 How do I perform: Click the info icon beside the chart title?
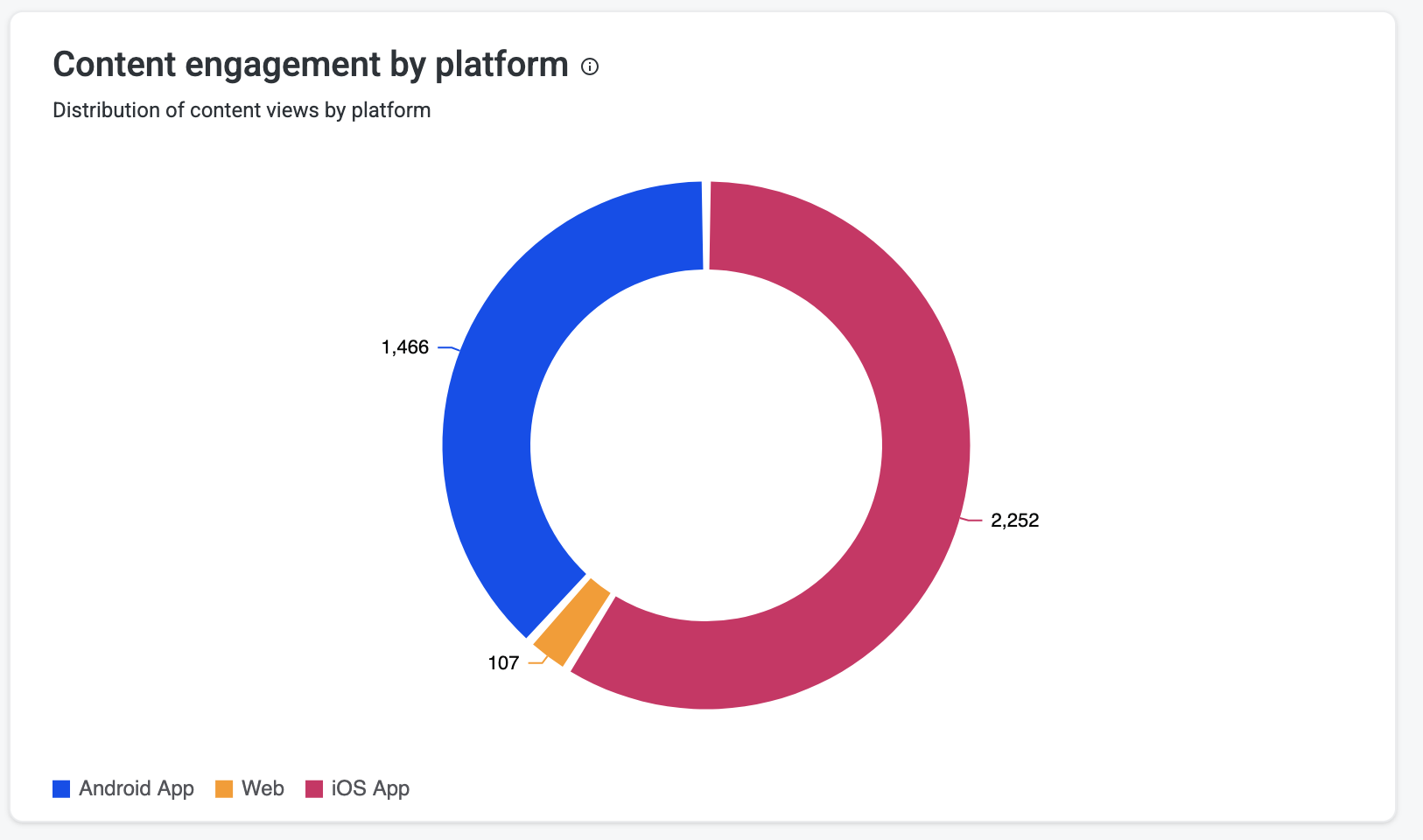click(591, 66)
